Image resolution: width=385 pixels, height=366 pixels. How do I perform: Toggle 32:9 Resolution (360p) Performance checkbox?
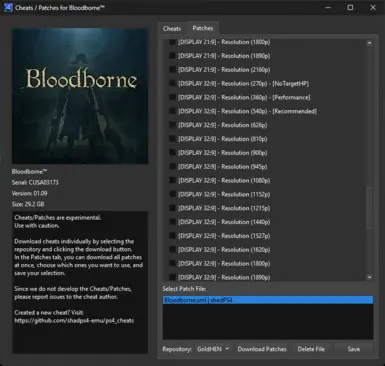click(x=172, y=97)
